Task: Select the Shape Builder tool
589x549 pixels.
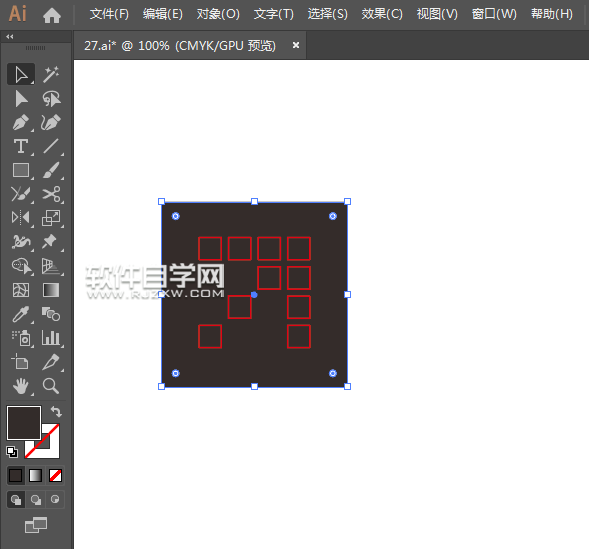Action: click(21, 266)
